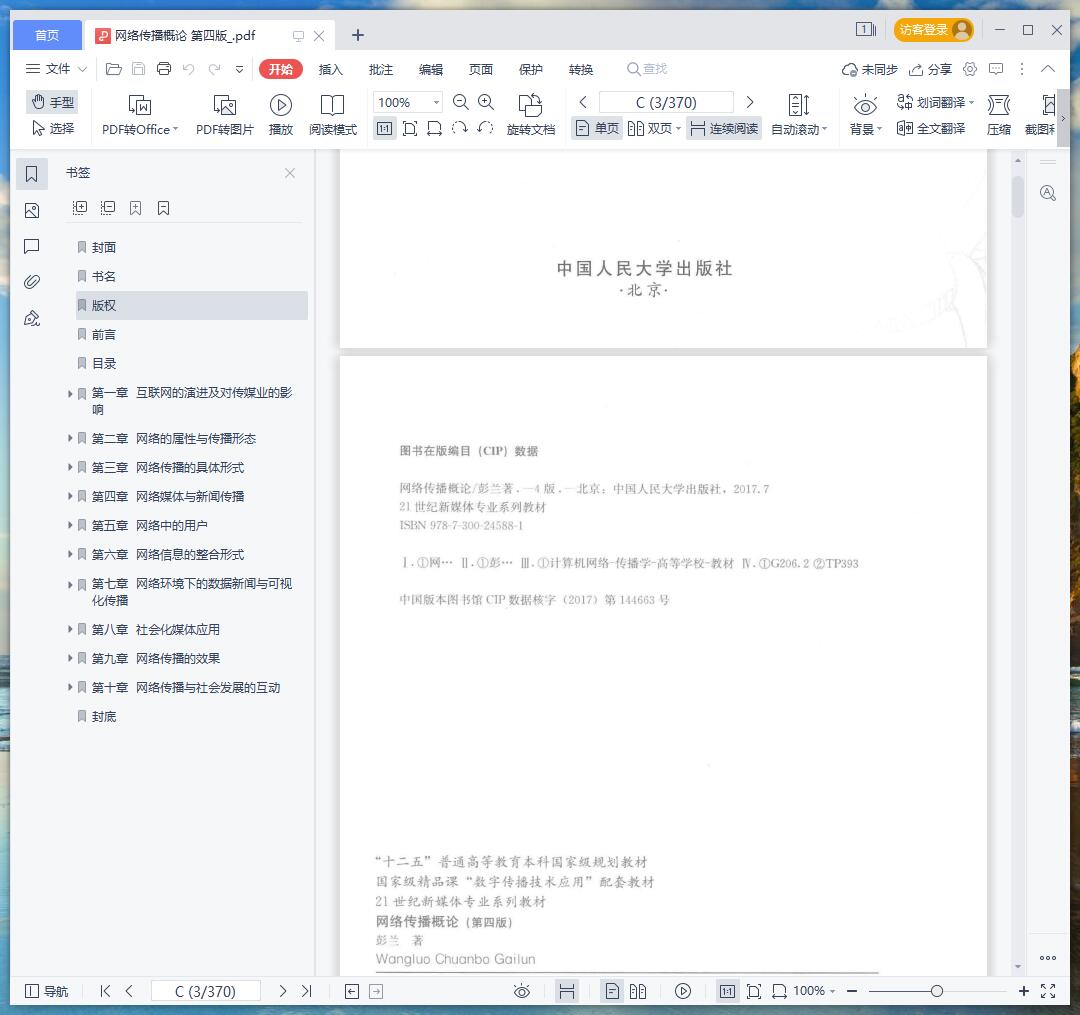Toggle the bookmark panel in the sidebar
This screenshot has width=1080, height=1015.
32,174
